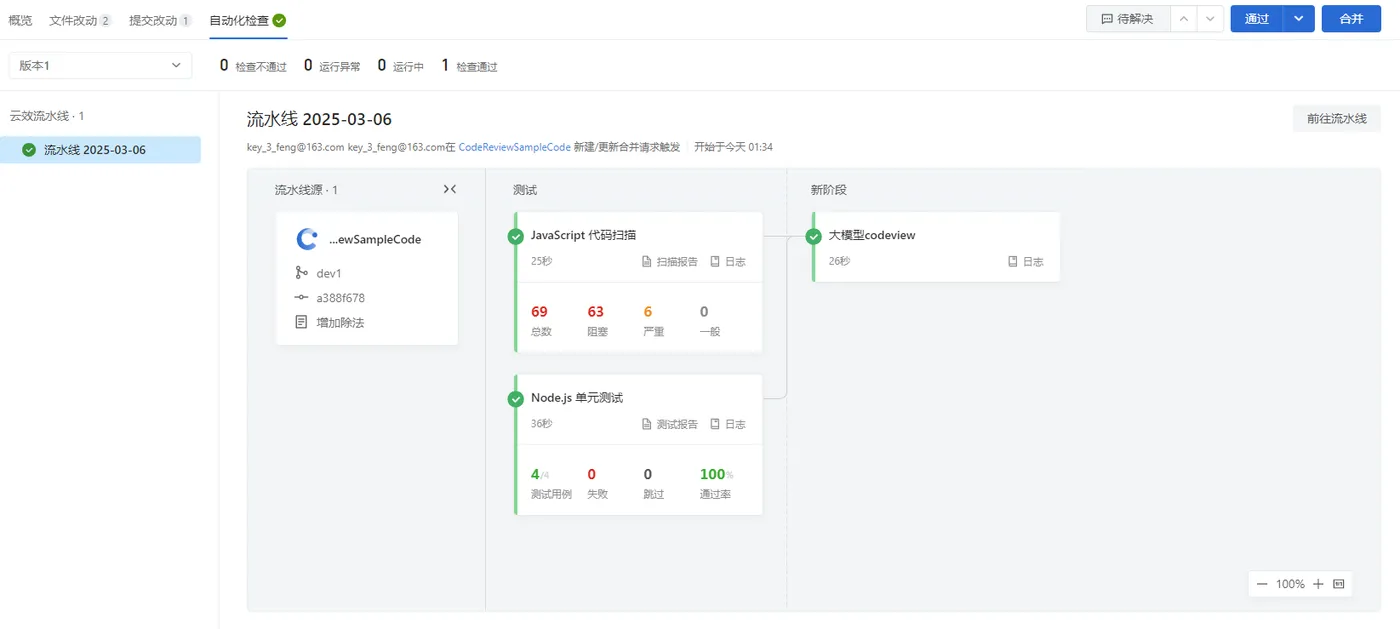Click the commit icon next to a388f678
The height and width of the screenshot is (629, 1400).
click(301, 297)
